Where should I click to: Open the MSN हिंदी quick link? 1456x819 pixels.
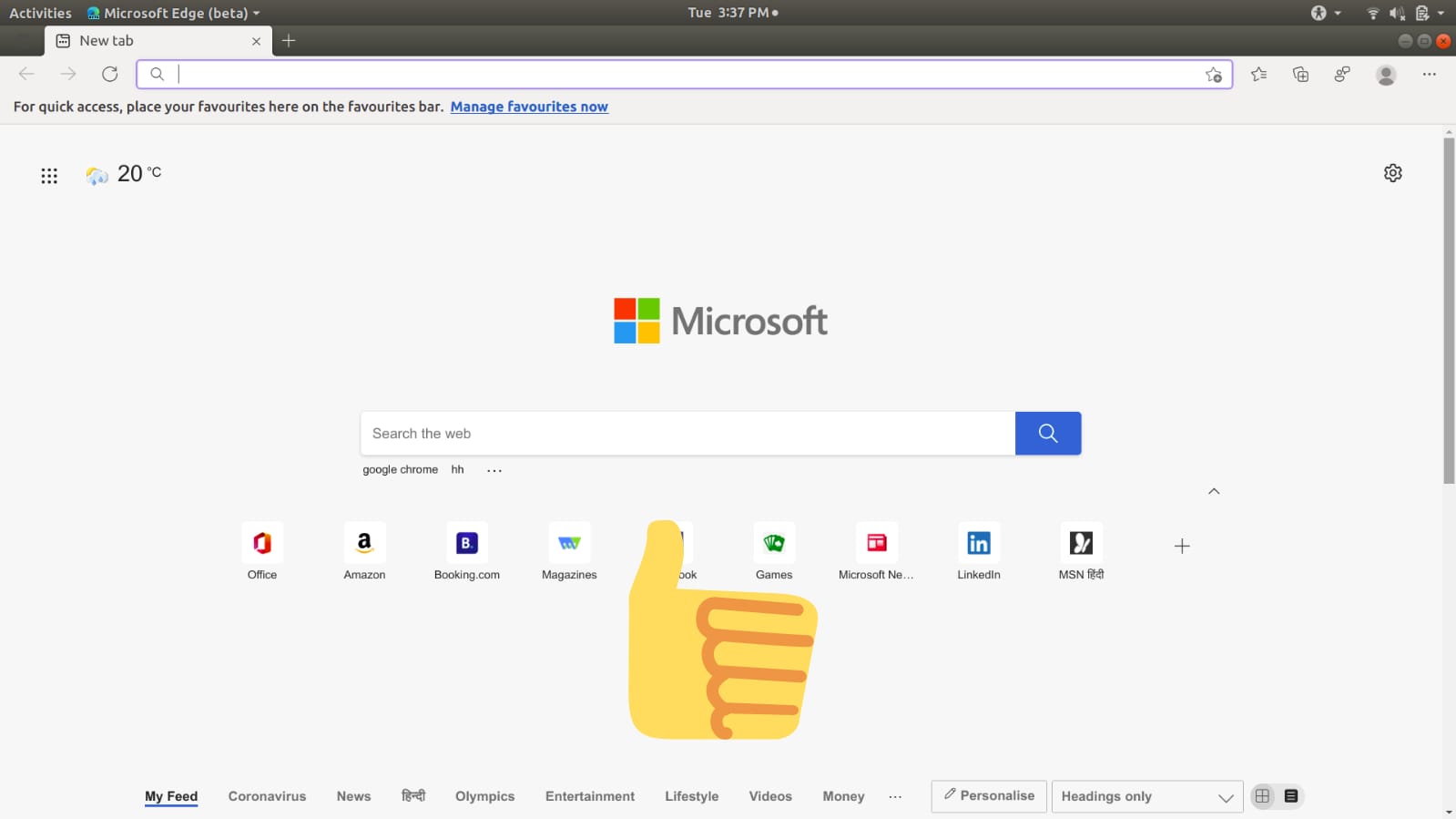[x=1081, y=552]
